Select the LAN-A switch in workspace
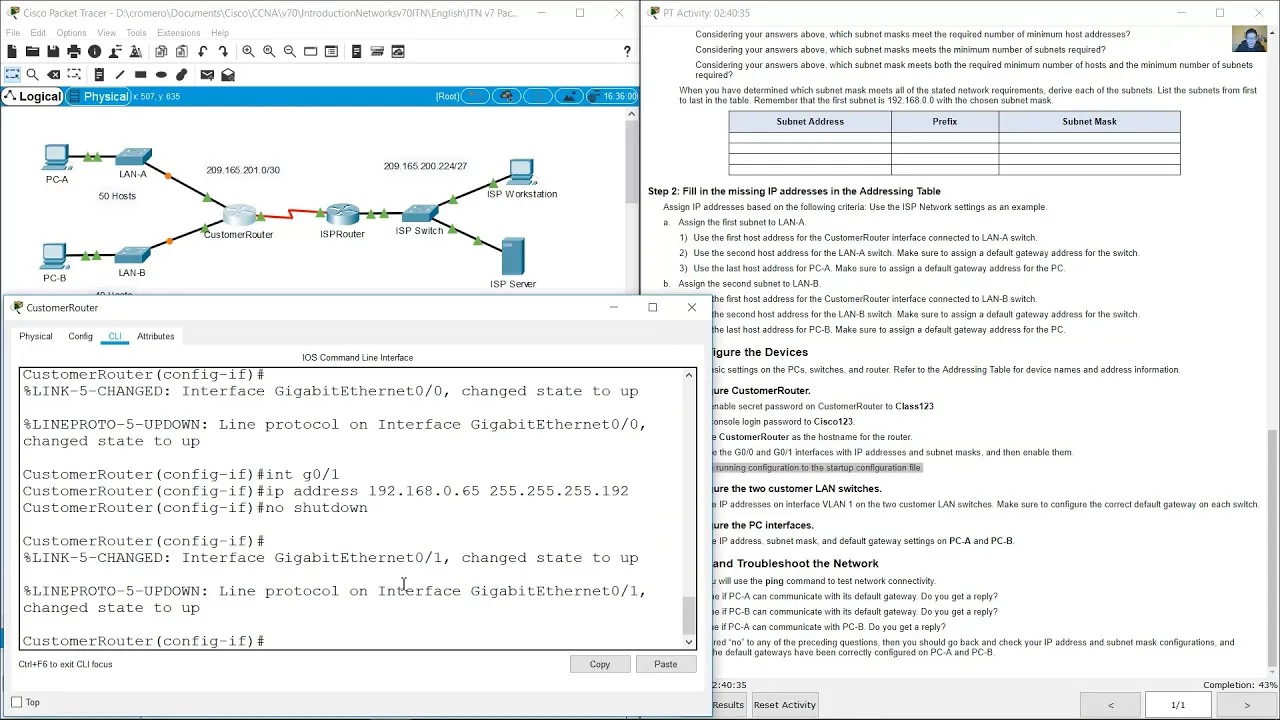This screenshot has width=1280, height=720. (133, 158)
